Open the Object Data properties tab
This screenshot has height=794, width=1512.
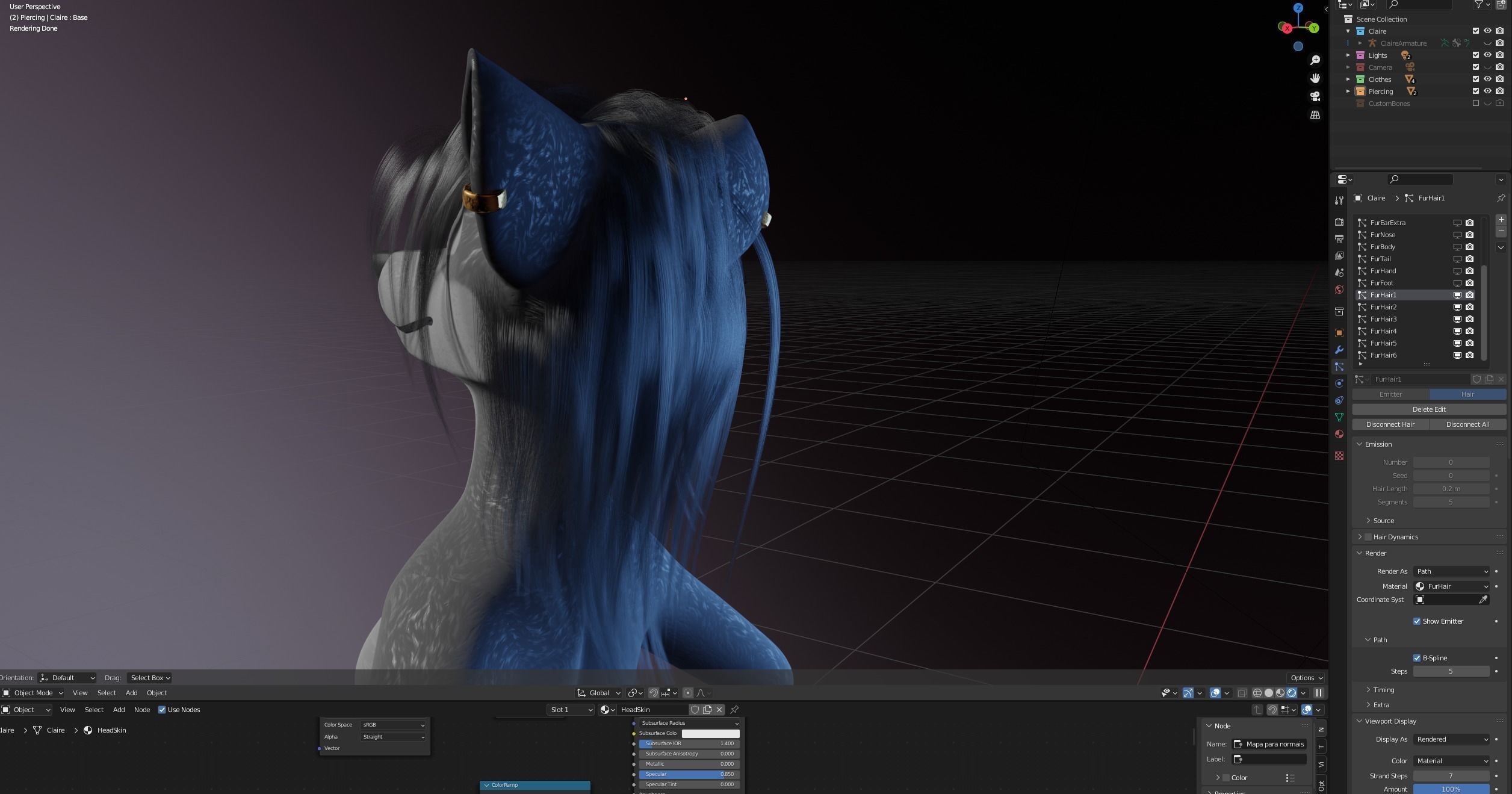pos(1339,417)
